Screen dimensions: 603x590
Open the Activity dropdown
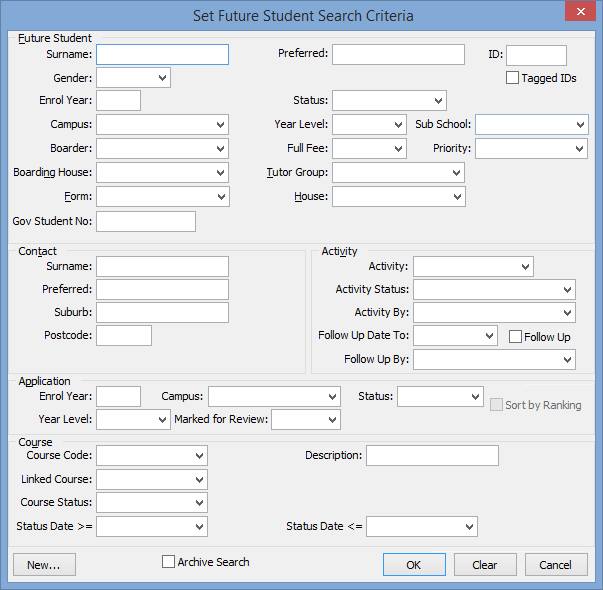[x=473, y=267]
